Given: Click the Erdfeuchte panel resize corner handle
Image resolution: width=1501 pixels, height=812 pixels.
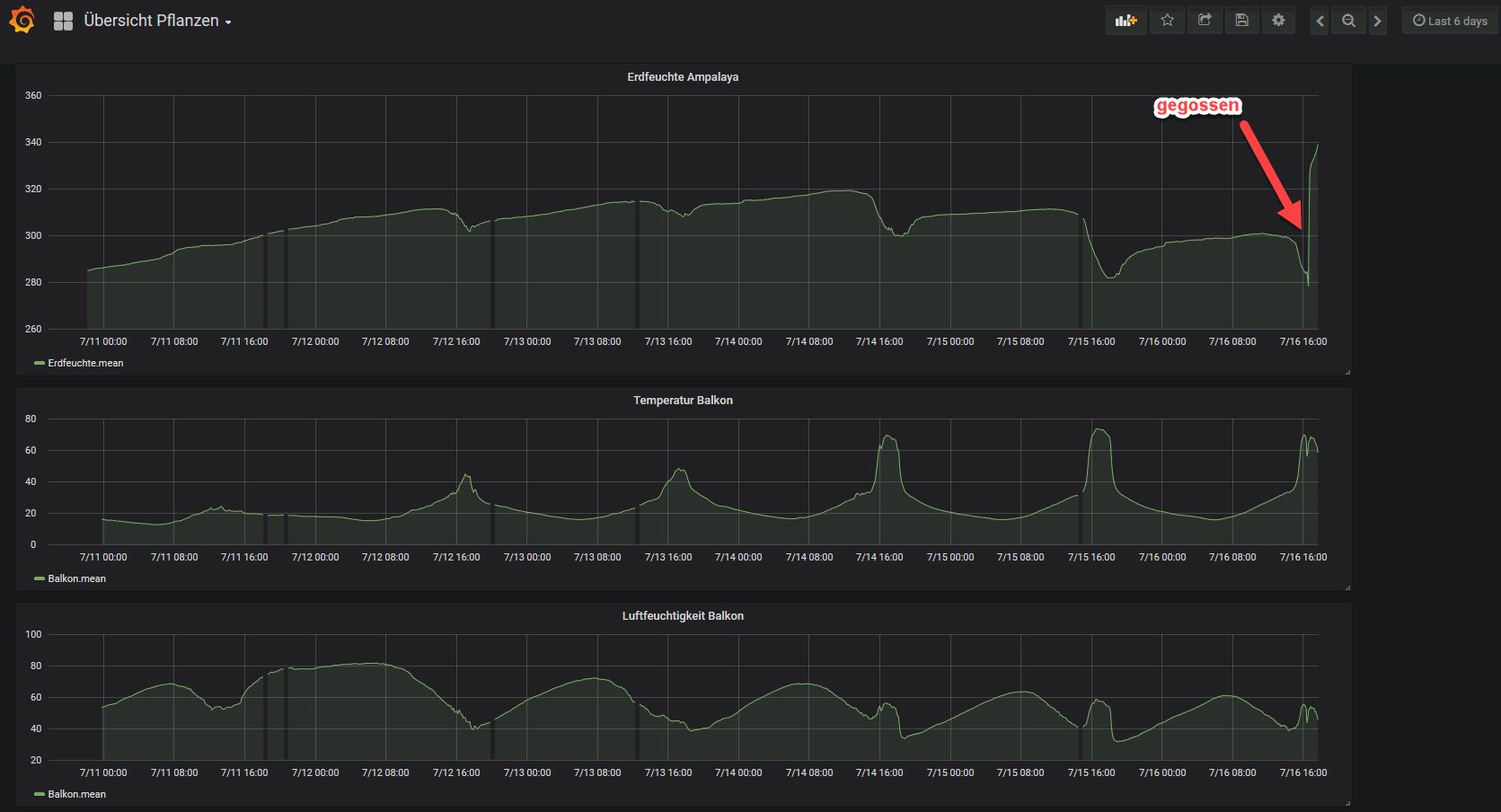Looking at the screenshot, I should (x=1347, y=372).
